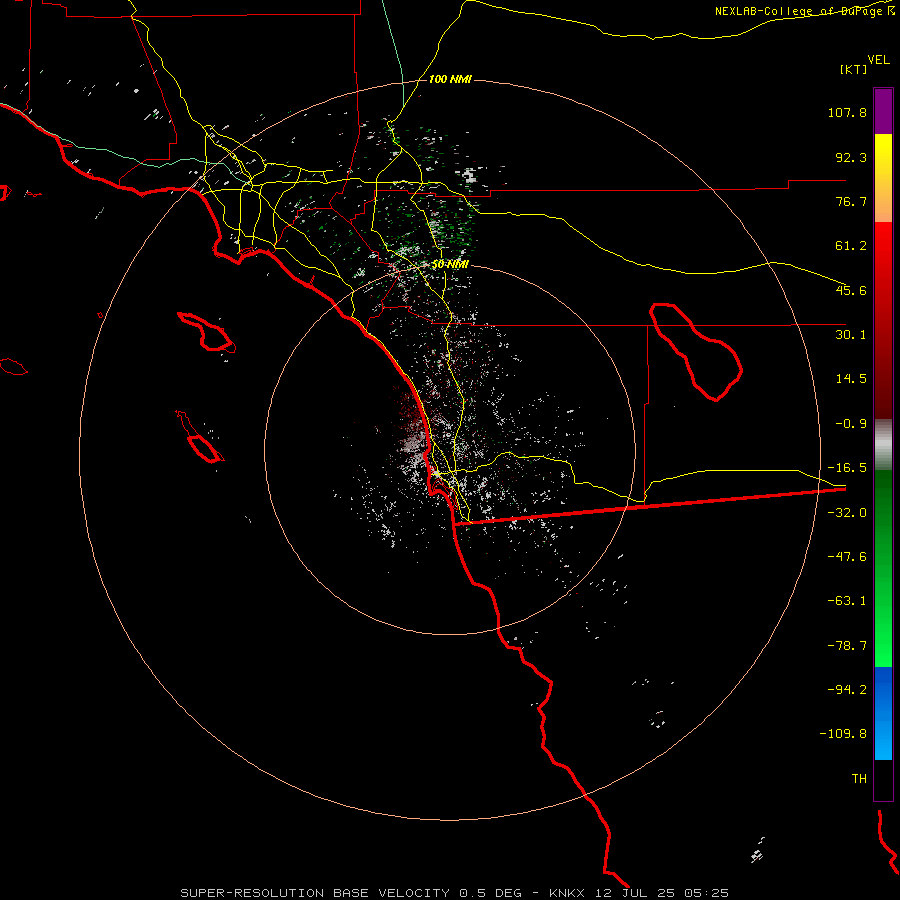Viewport: 900px width, 900px height.
Task: Click the [KT] units label
Action: pyautogui.click(x=854, y=69)
